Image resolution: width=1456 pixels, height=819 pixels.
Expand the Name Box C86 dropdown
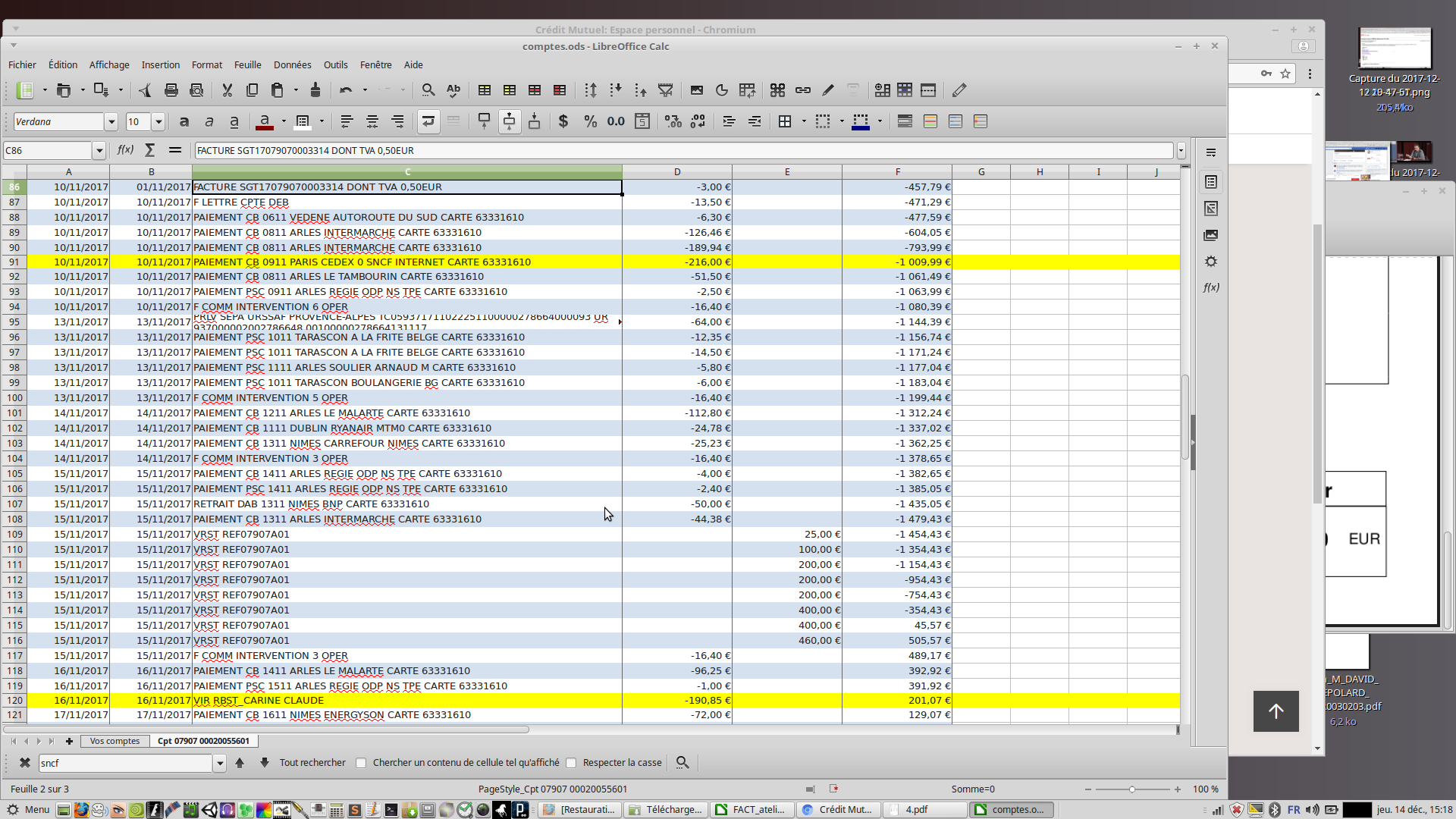click(99, 150)
